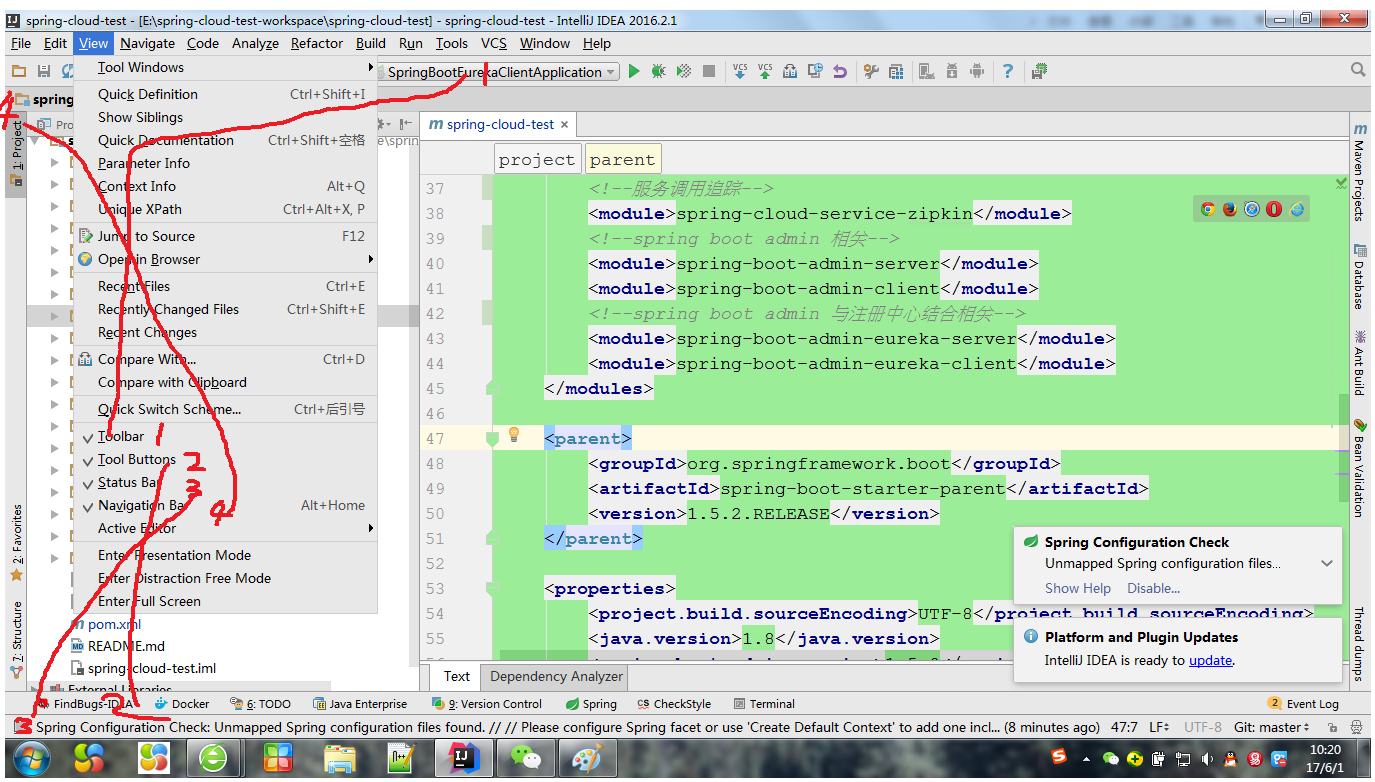1375x782 pixels.
Task: Update project via VCS down-arrow icon
Action: [740, 71]
